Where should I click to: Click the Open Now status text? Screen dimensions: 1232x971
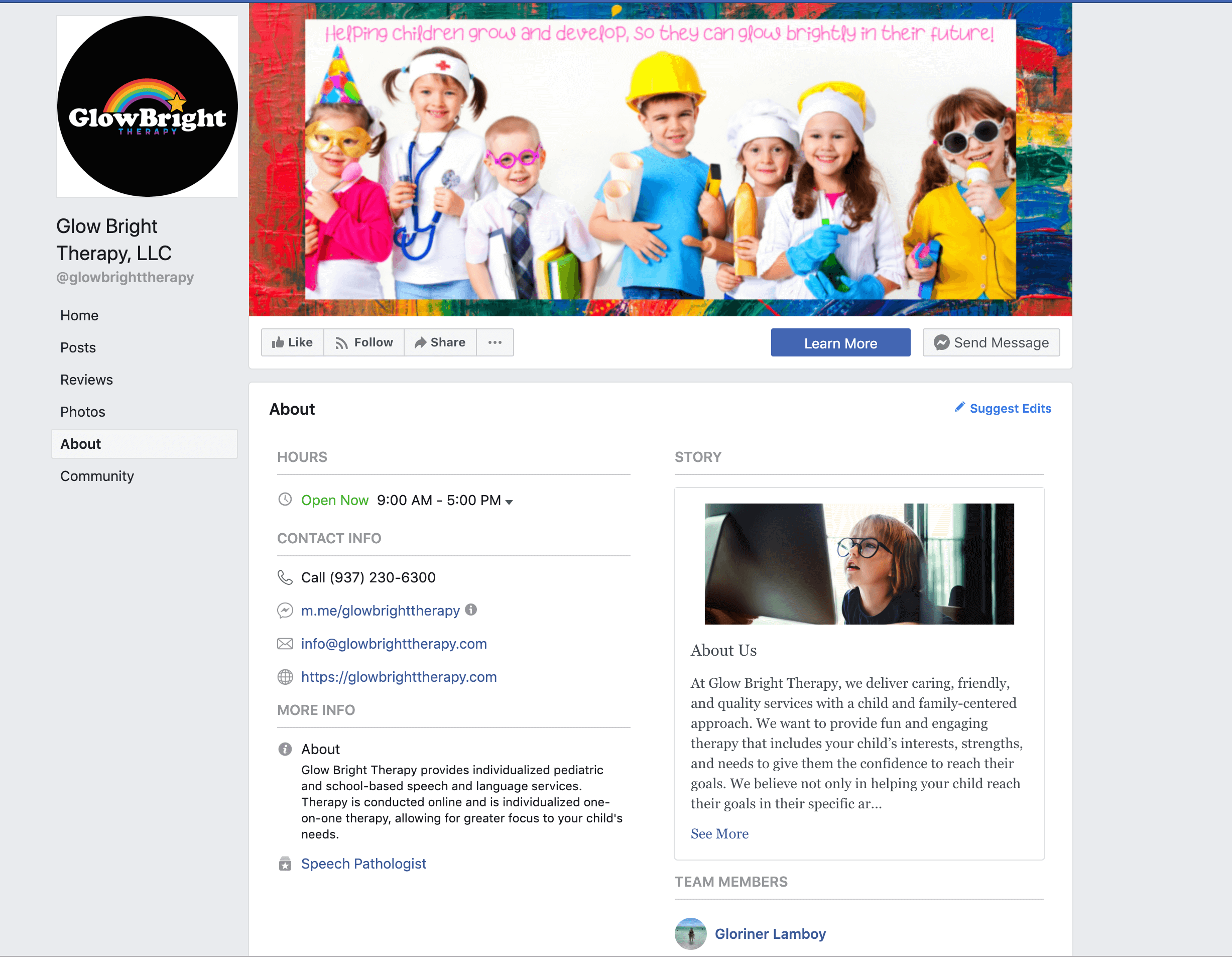click(335, 500)
